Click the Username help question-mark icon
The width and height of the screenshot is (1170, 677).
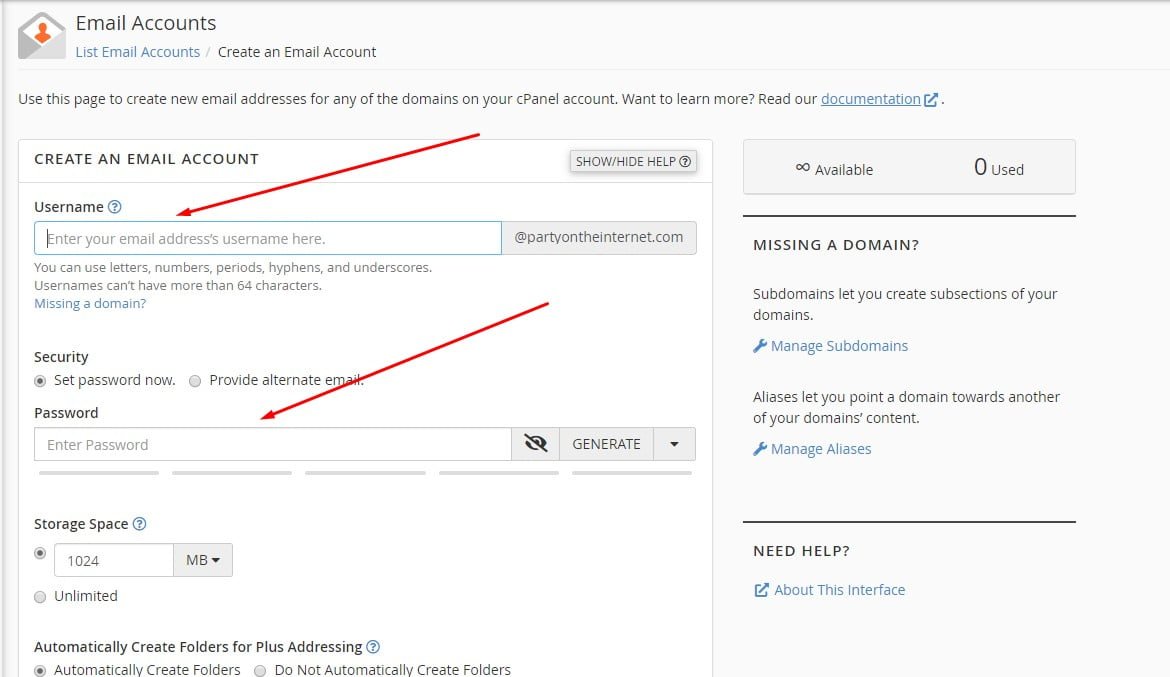(114, 207)
